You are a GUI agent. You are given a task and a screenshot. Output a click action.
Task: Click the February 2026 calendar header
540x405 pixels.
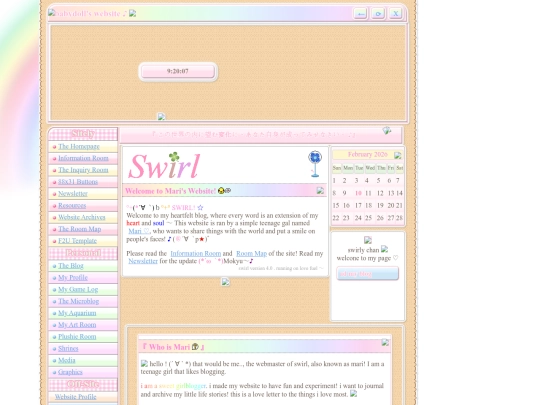pos(367,155)
